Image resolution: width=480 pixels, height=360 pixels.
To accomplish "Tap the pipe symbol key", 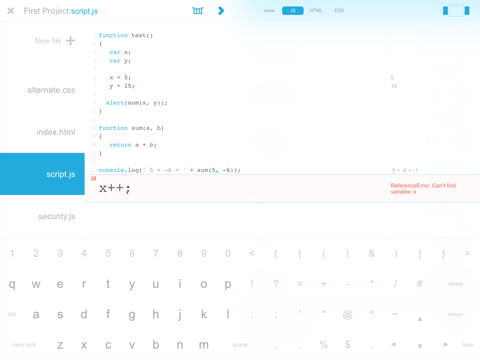I will (347, 254).
